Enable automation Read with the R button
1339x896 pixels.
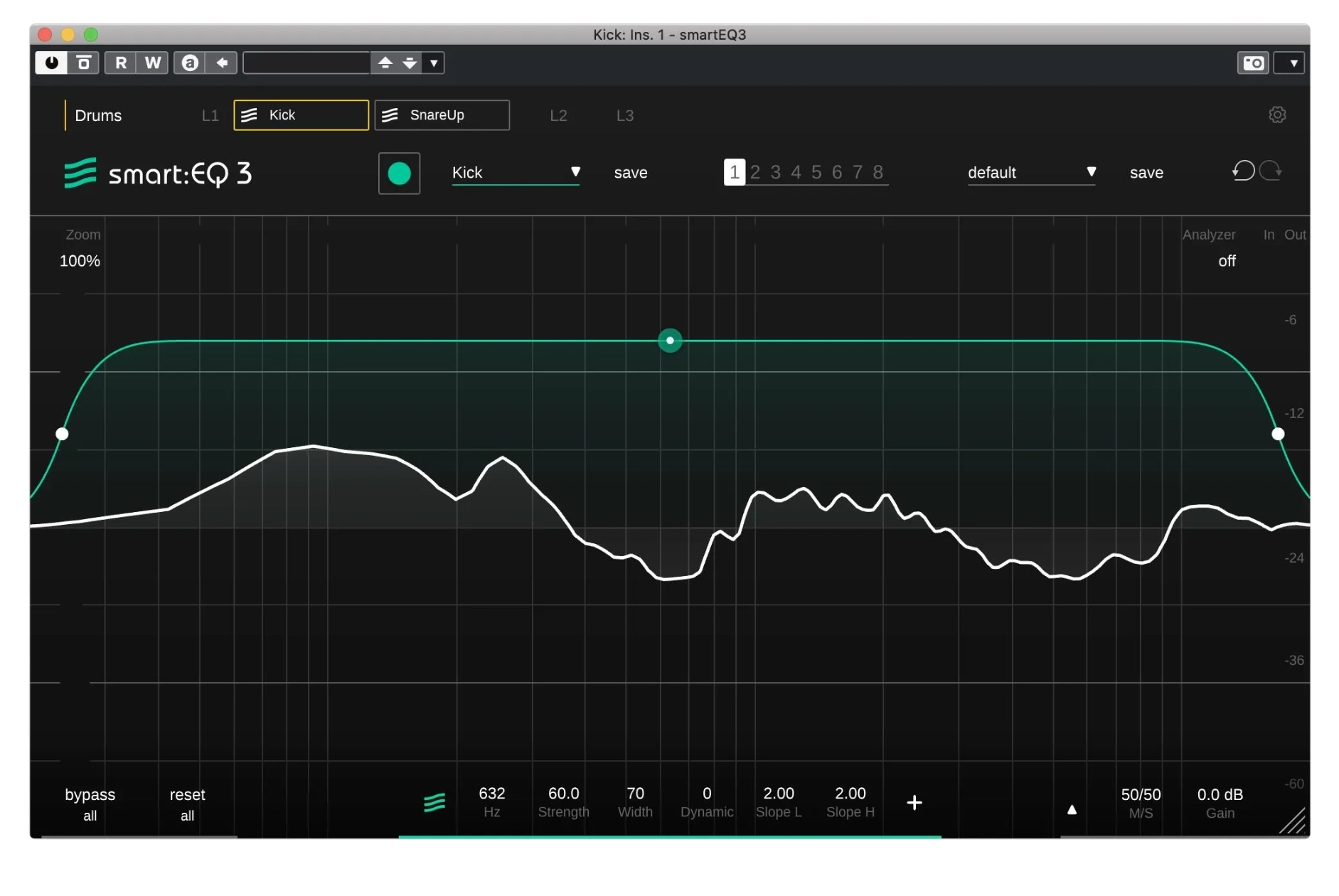tap(120, 63)
